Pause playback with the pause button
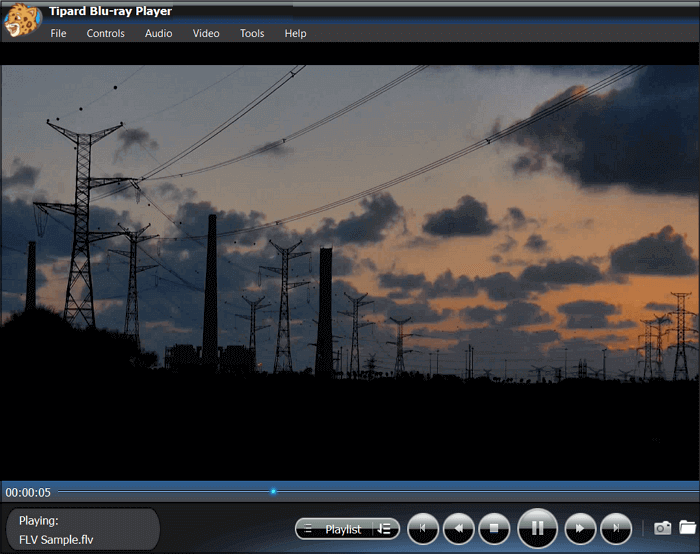700x554 pixels. point(538,528)
